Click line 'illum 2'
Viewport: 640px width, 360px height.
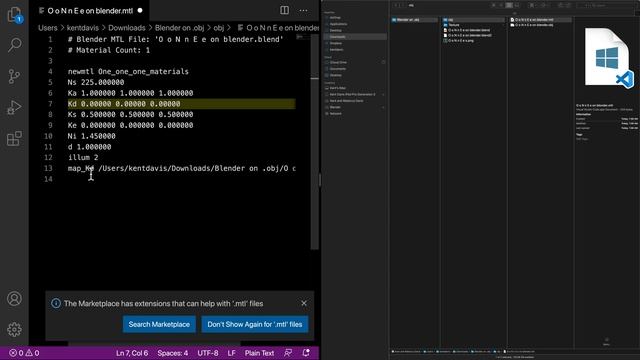83,158
